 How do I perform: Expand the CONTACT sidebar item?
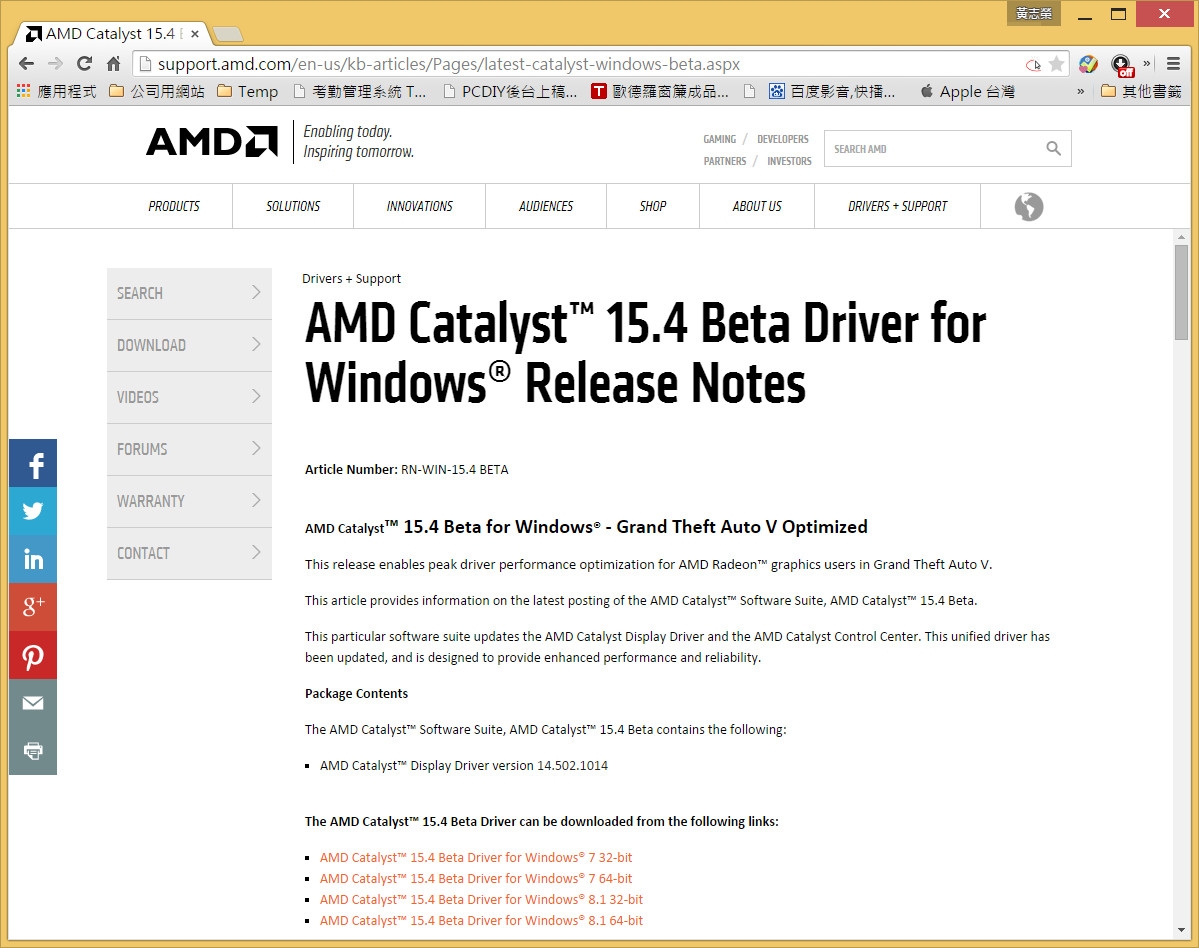click(x=190, y=554)
